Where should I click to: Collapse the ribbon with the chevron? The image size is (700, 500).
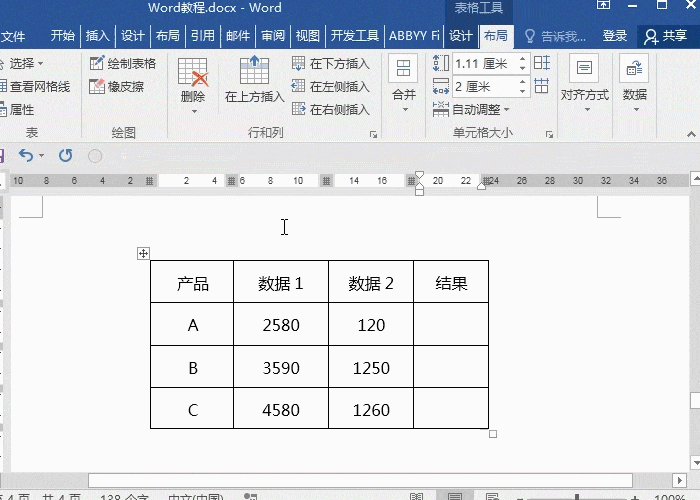[691, 134]
